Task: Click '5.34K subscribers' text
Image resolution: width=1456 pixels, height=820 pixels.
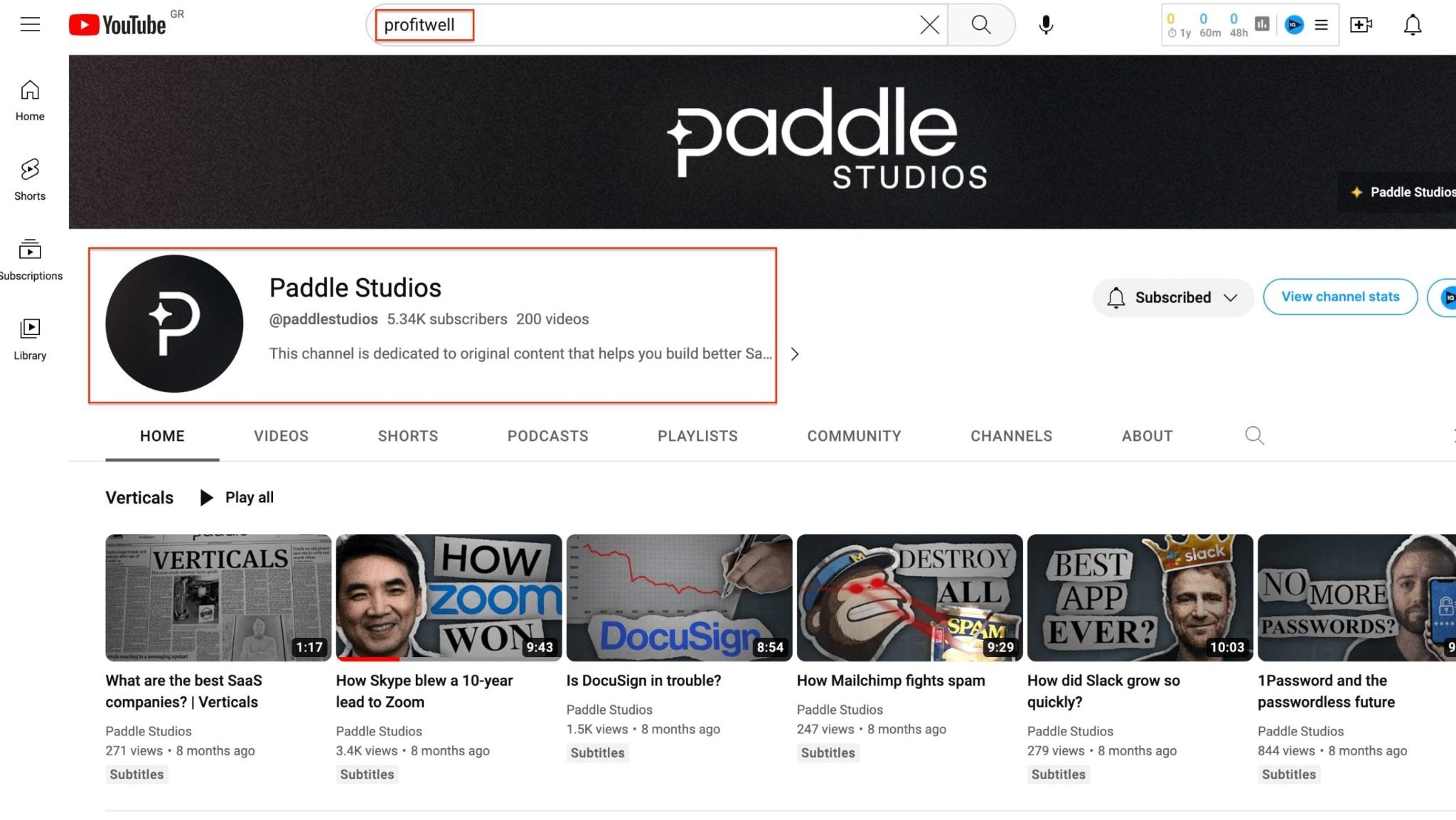Action: click(447, 319)
